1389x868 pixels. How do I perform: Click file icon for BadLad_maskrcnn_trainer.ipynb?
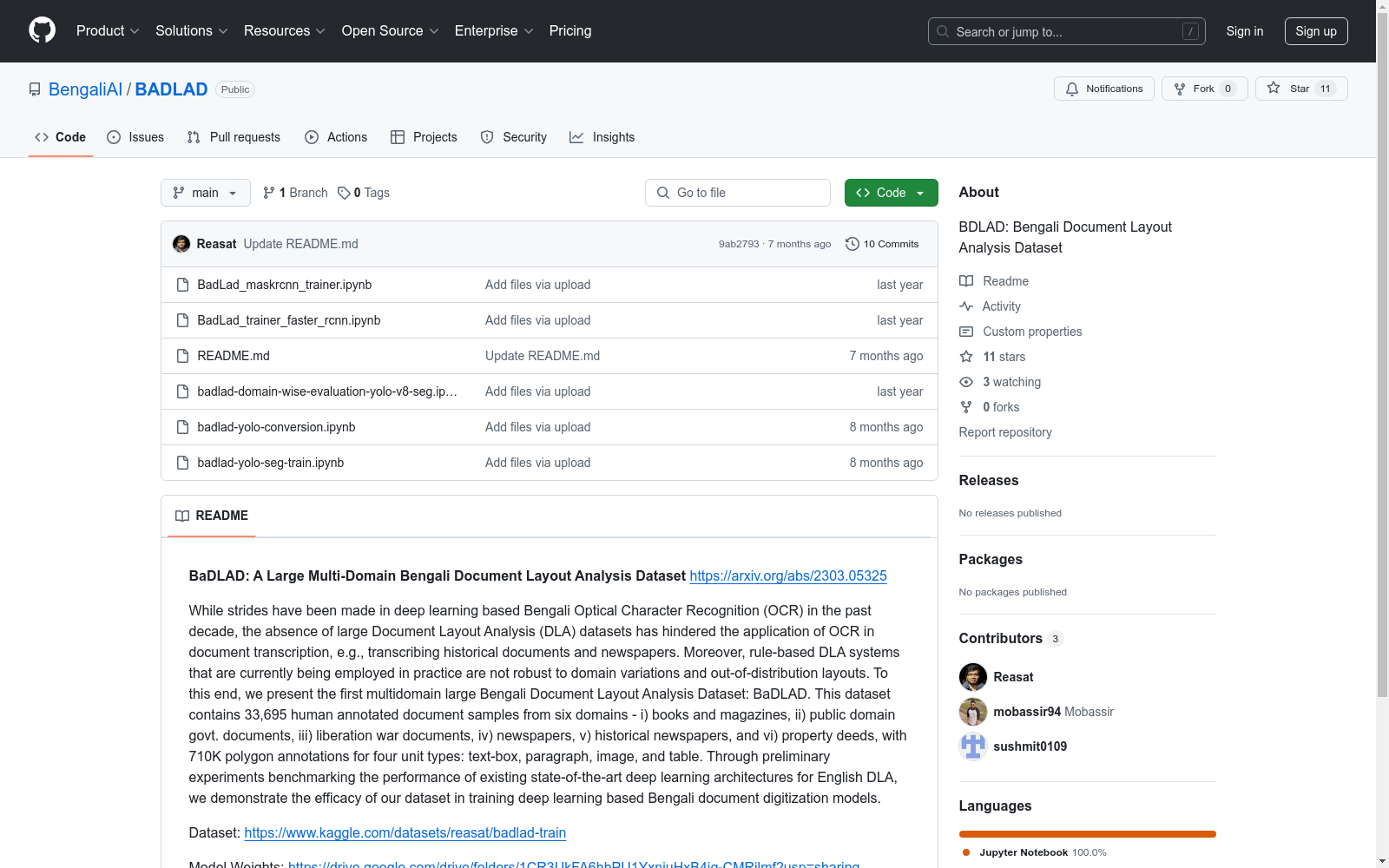182,285
